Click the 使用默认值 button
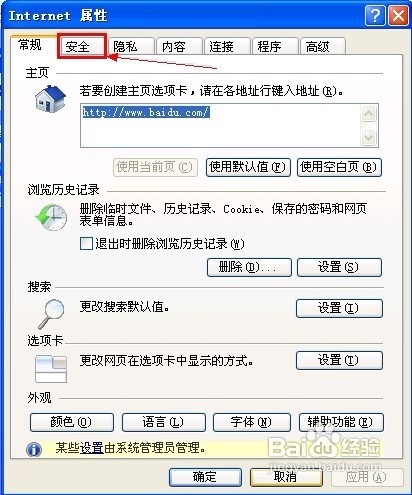The height and width of the screenshot is (495, 412). click(248, 167)
